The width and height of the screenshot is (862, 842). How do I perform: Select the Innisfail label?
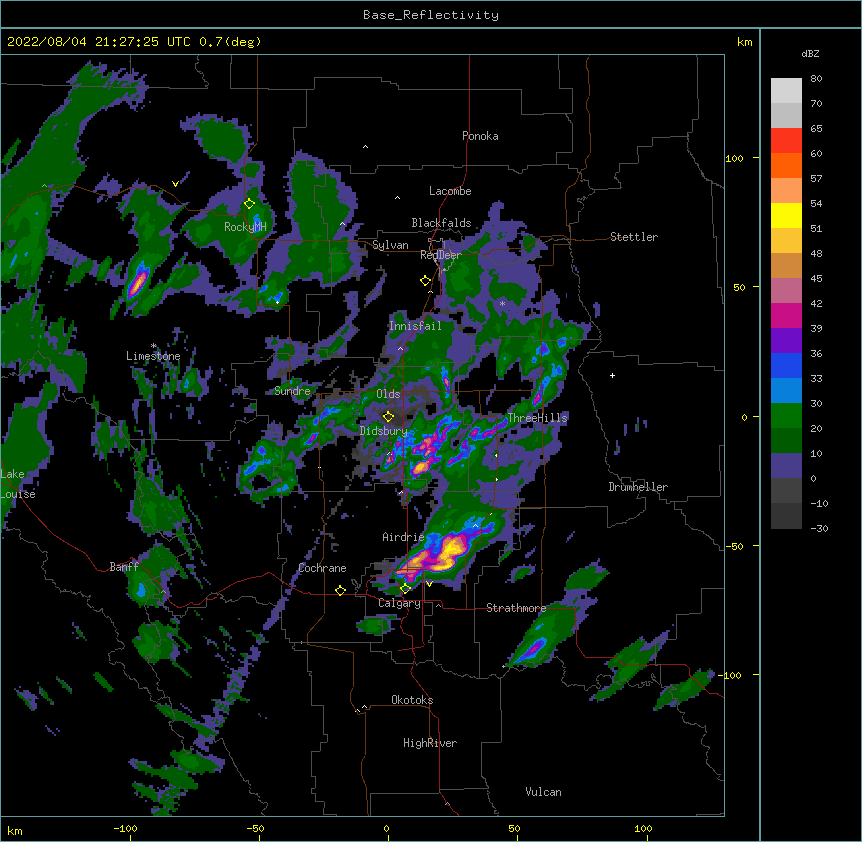[x=415, y=326]
